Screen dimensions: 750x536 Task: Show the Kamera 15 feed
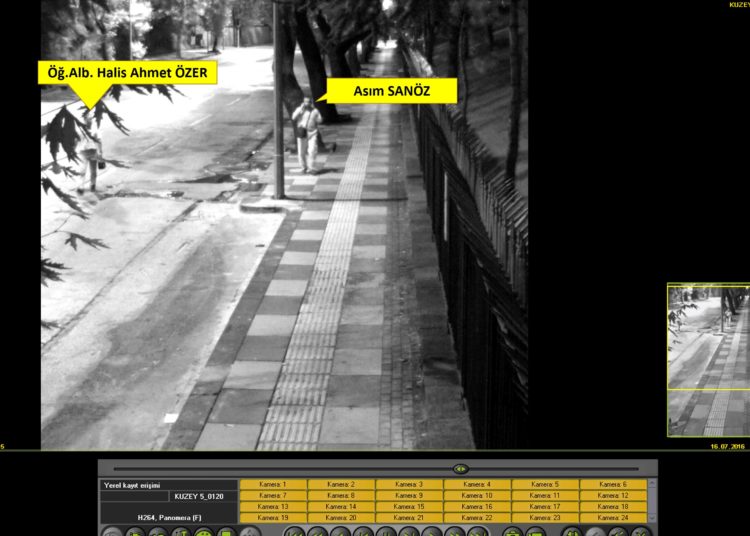(409, 507)
